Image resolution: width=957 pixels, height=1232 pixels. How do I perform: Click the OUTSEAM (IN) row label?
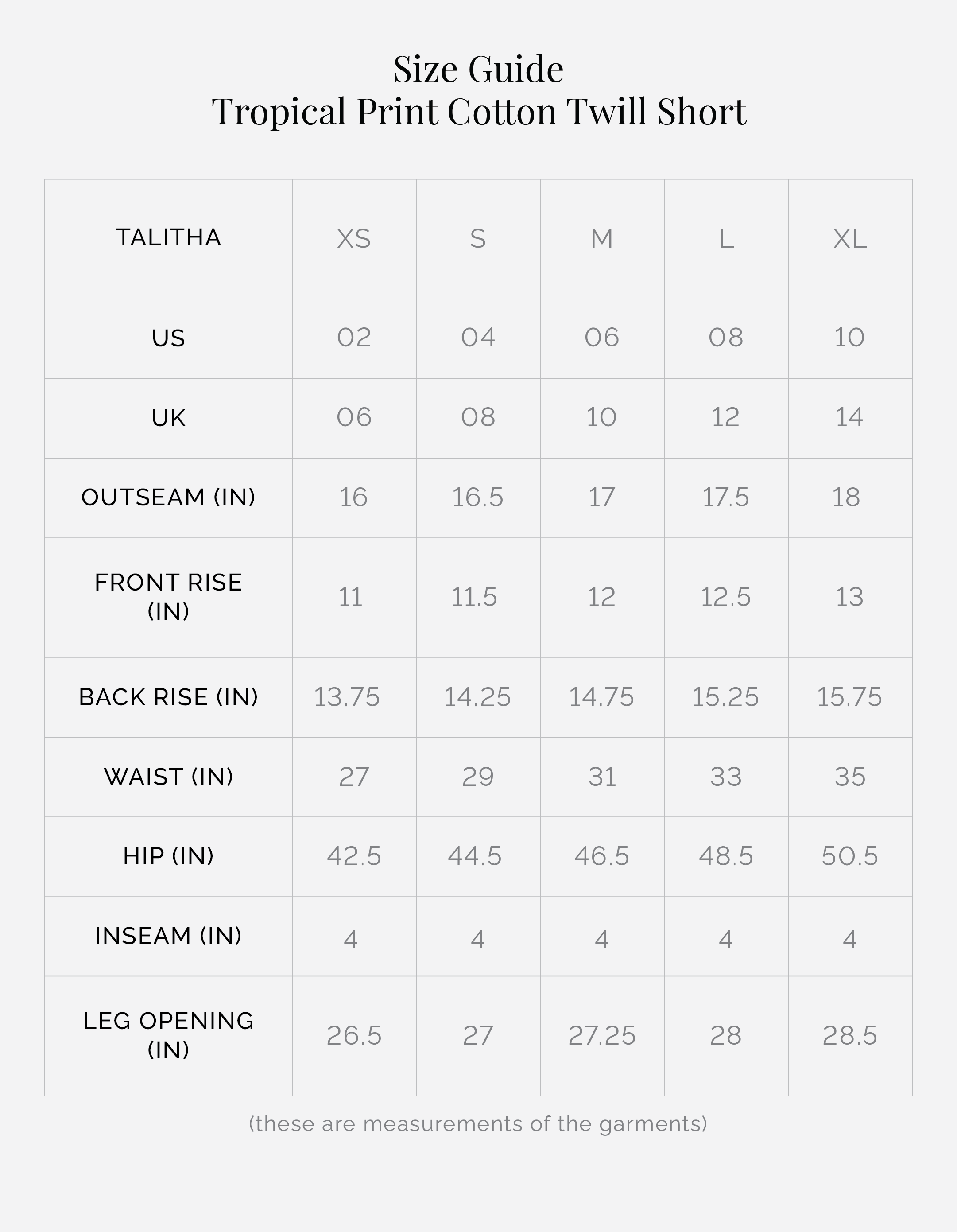169,497
